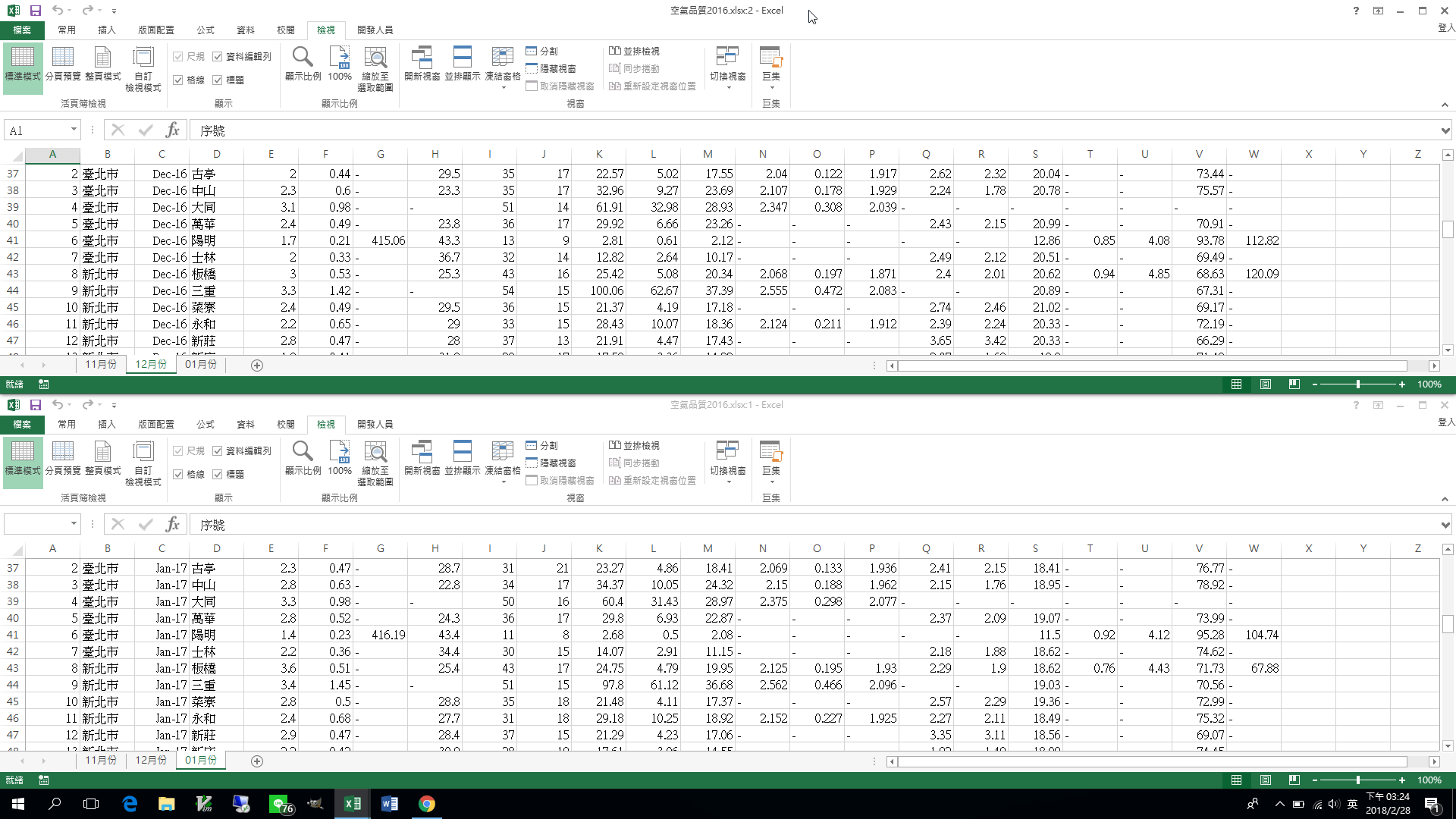Disable the 格線 gridlines checkbox
This screenshot has height=819, width=1456.
click(178, 79)
